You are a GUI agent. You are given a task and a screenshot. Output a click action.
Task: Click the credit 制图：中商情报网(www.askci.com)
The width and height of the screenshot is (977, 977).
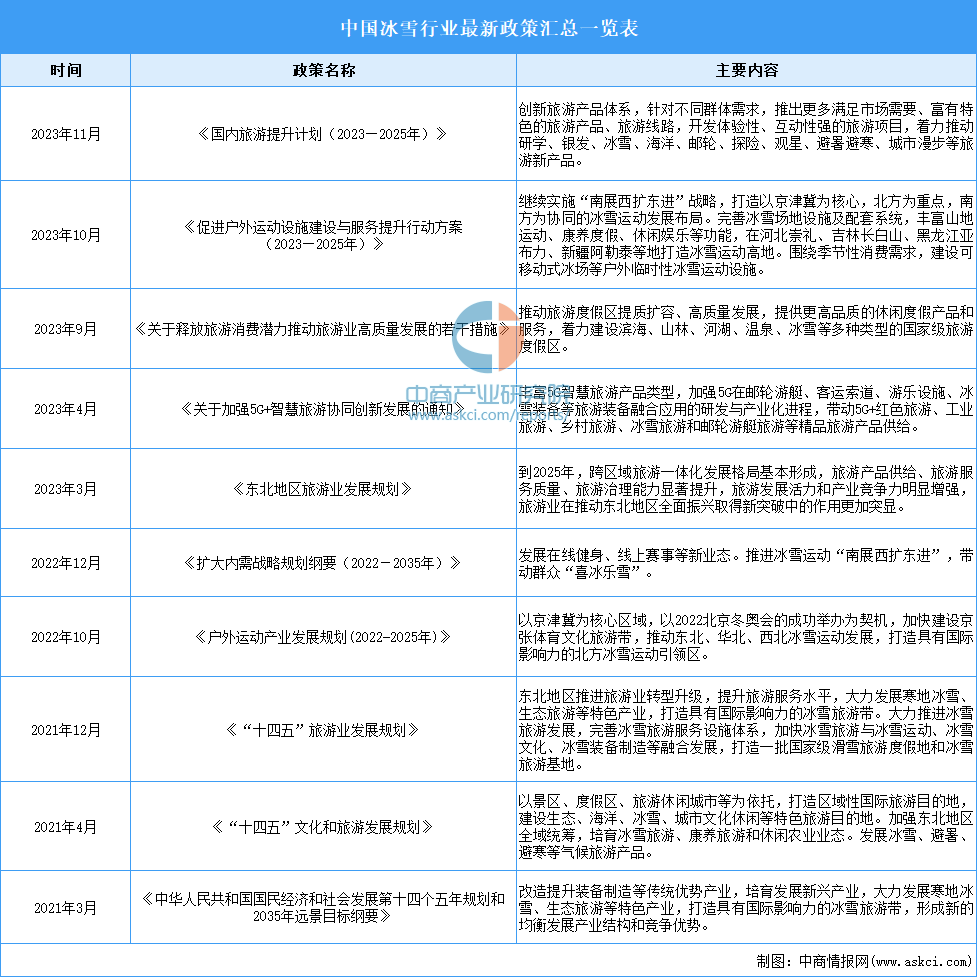(x=864, y=961)
